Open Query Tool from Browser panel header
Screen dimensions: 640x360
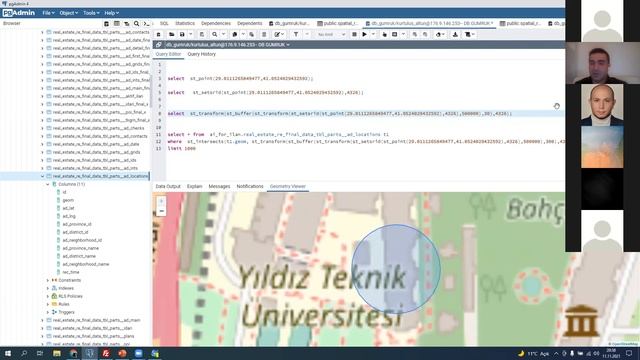pos(107,24)
